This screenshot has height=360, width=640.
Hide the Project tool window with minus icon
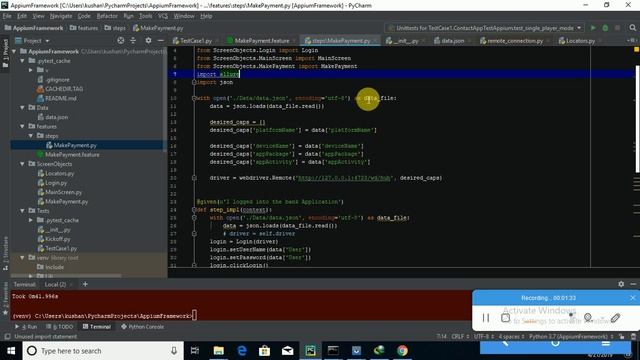[160, 40]
